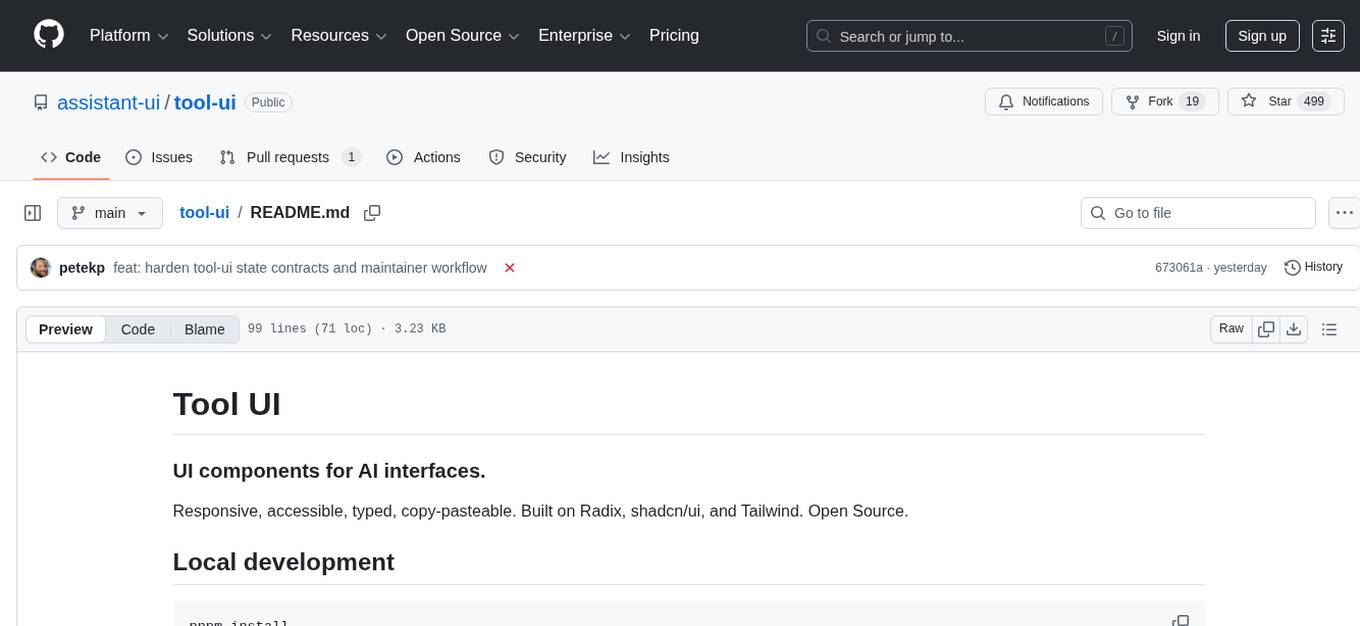Switch to the Code tab of the file

click(x=137, y=329)
